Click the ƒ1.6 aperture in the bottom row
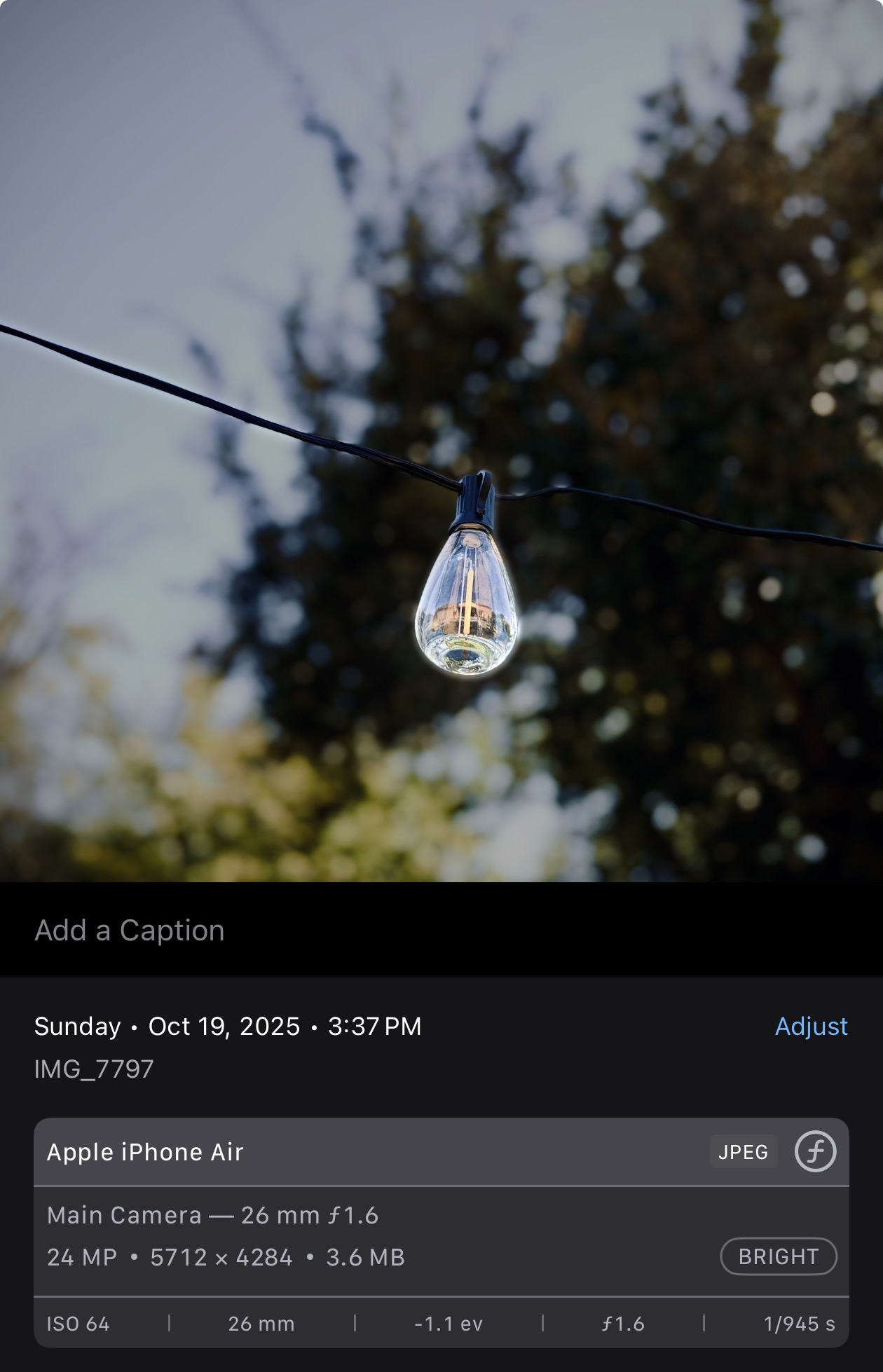This screenshot has height=1372, width=883. click(x=623, y=1324)
